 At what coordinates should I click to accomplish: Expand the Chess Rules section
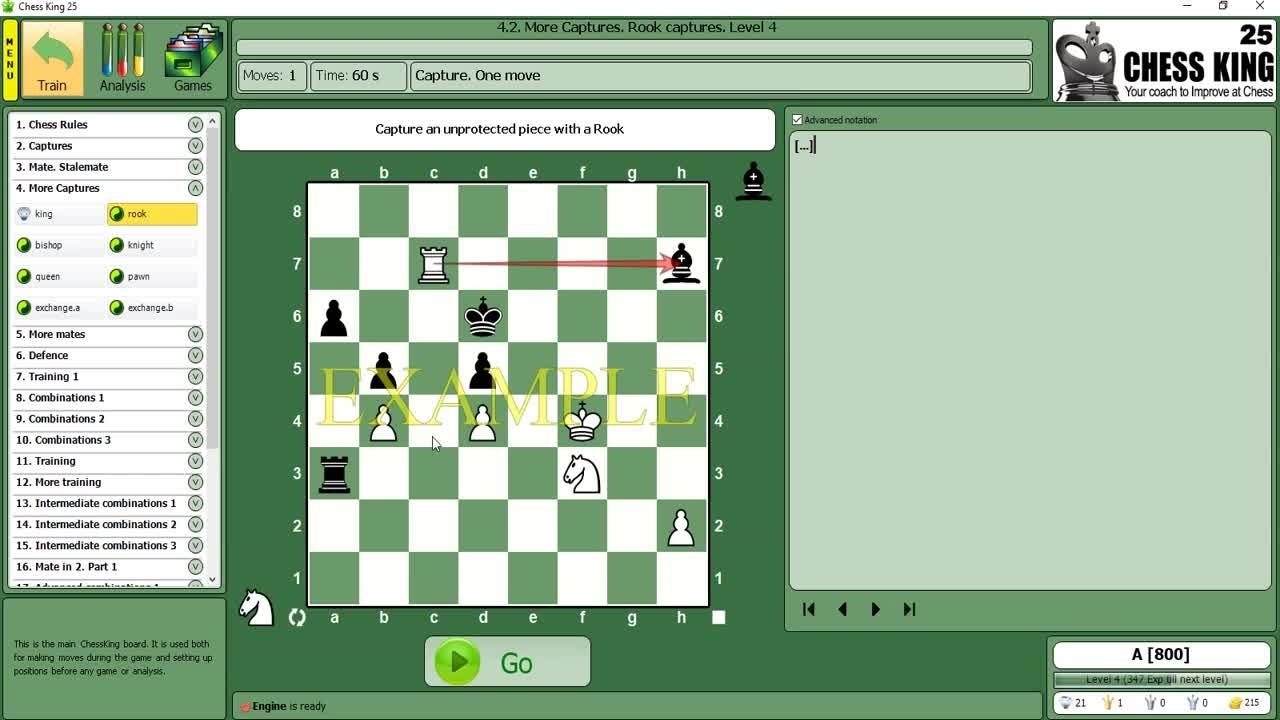point(195,125)
